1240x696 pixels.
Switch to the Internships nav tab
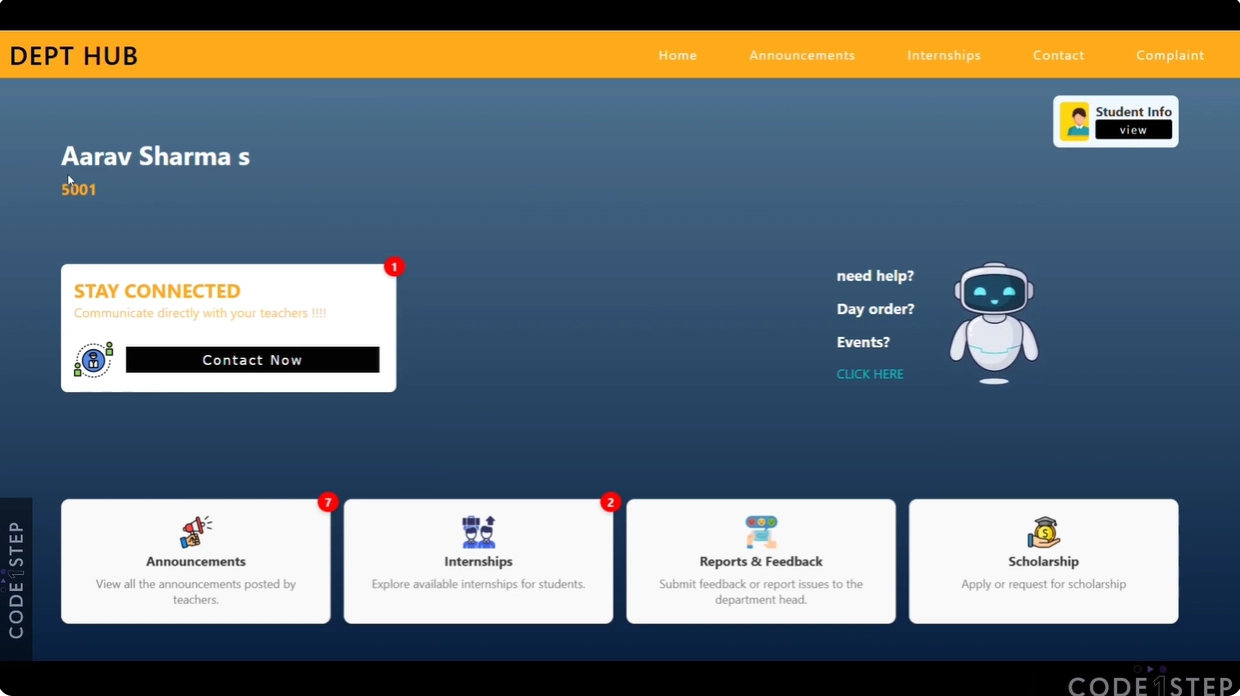(943, 55)
